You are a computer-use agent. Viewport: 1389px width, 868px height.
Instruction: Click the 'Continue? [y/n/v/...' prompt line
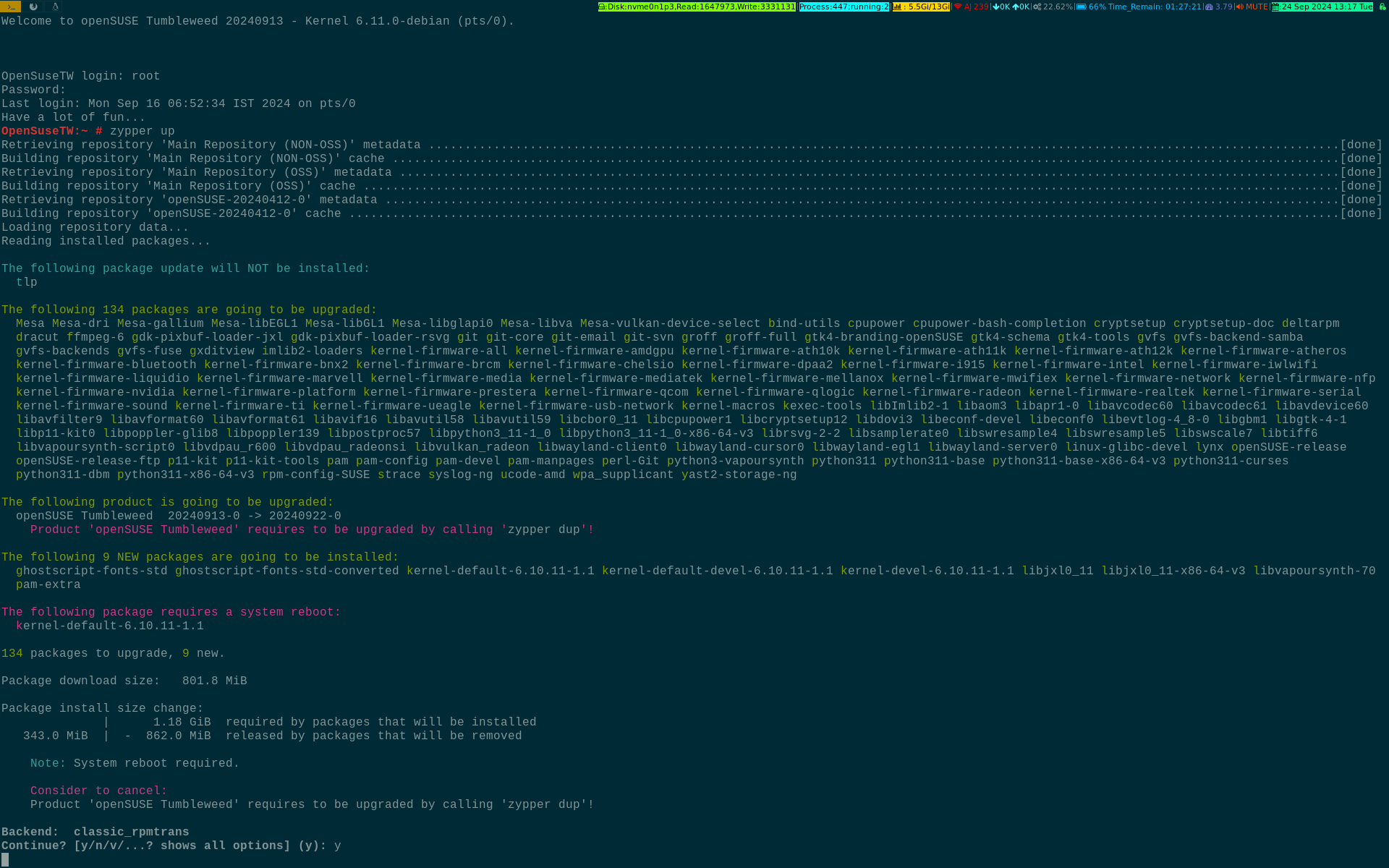tap(171, 846)
